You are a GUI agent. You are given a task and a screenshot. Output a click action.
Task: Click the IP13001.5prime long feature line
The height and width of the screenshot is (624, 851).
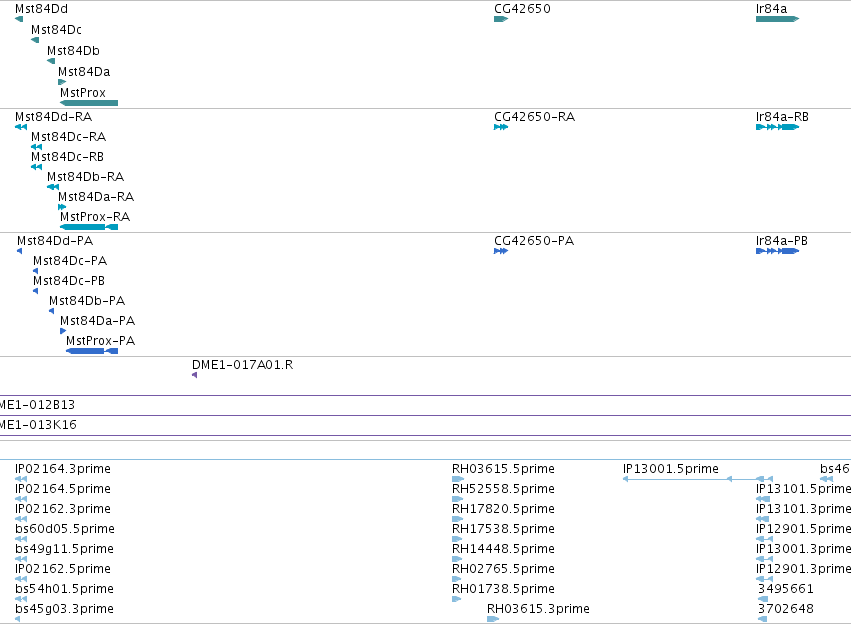click(698, 479)
